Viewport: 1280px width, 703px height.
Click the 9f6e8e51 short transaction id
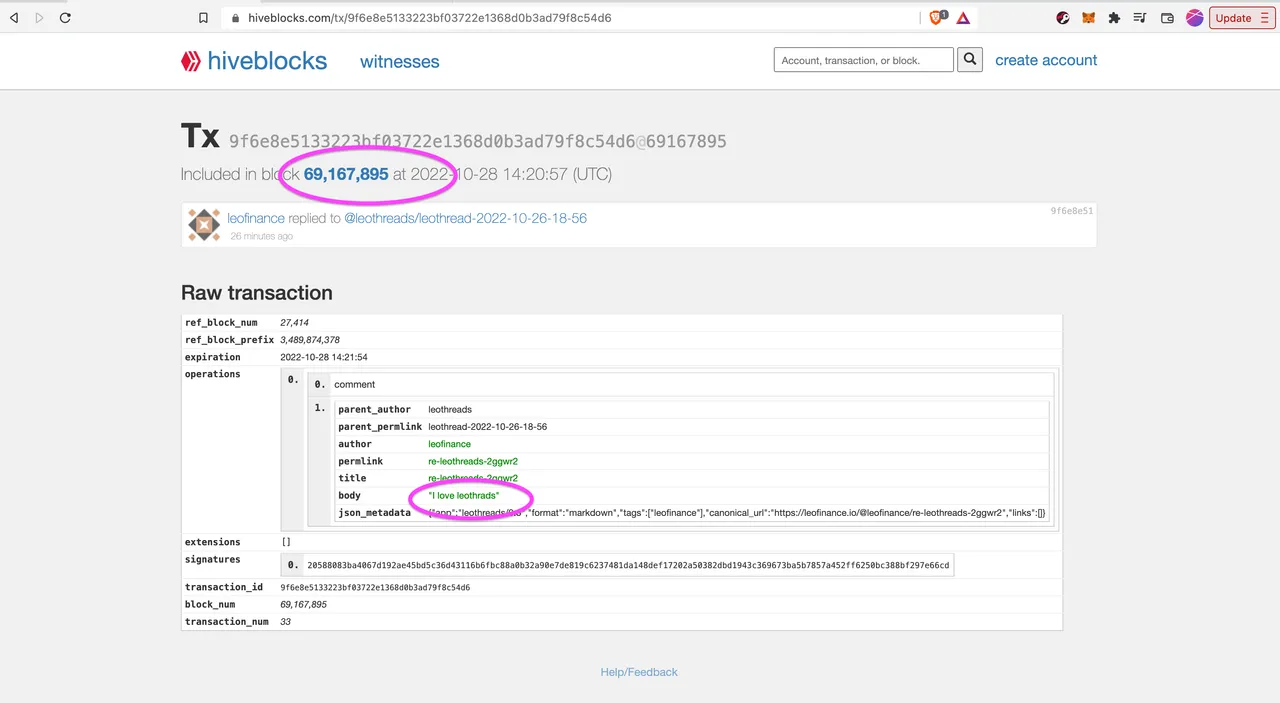click(x=1072, y=212)
